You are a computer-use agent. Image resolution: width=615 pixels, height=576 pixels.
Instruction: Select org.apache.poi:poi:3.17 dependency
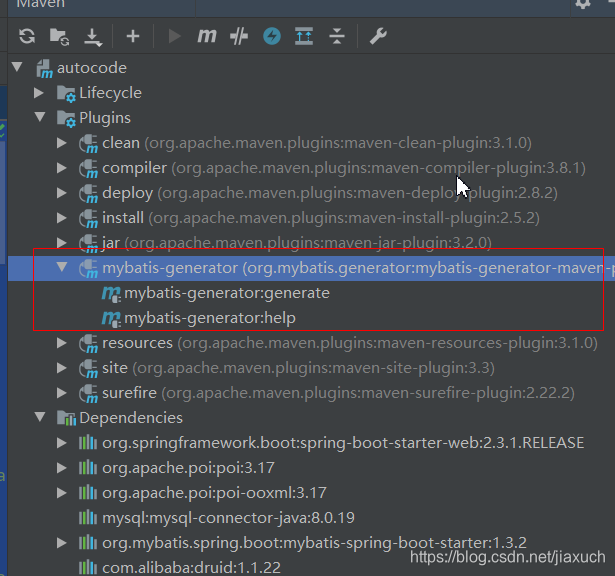pyautogui.click(x=188, y=468)
